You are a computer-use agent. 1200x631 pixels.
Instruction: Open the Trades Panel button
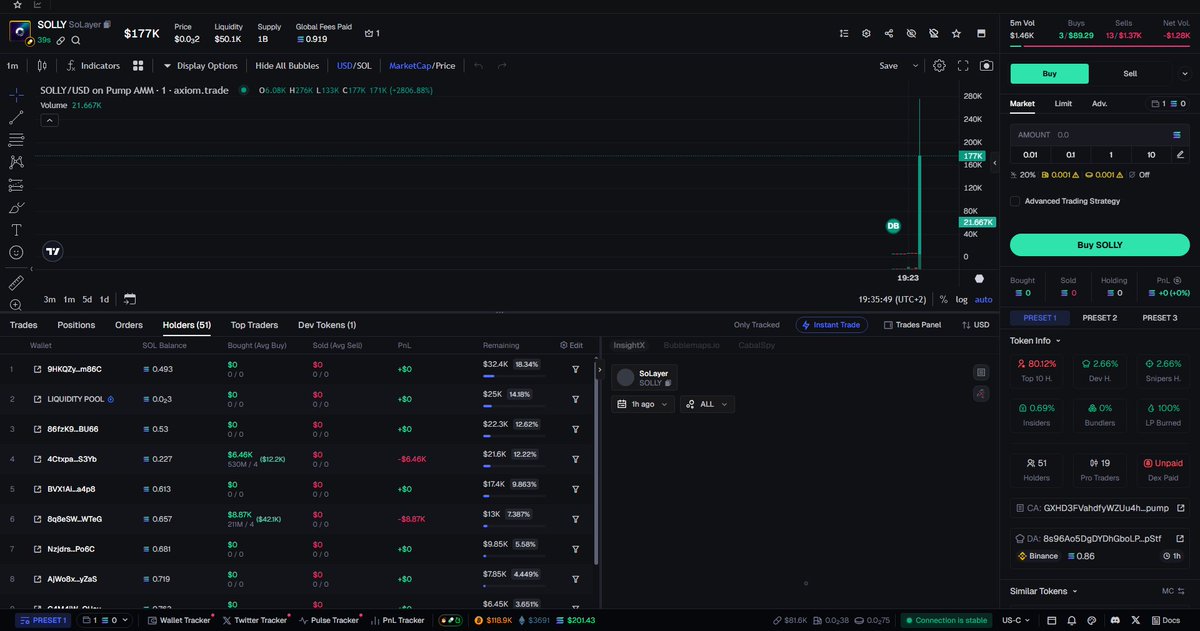point(912,325)
